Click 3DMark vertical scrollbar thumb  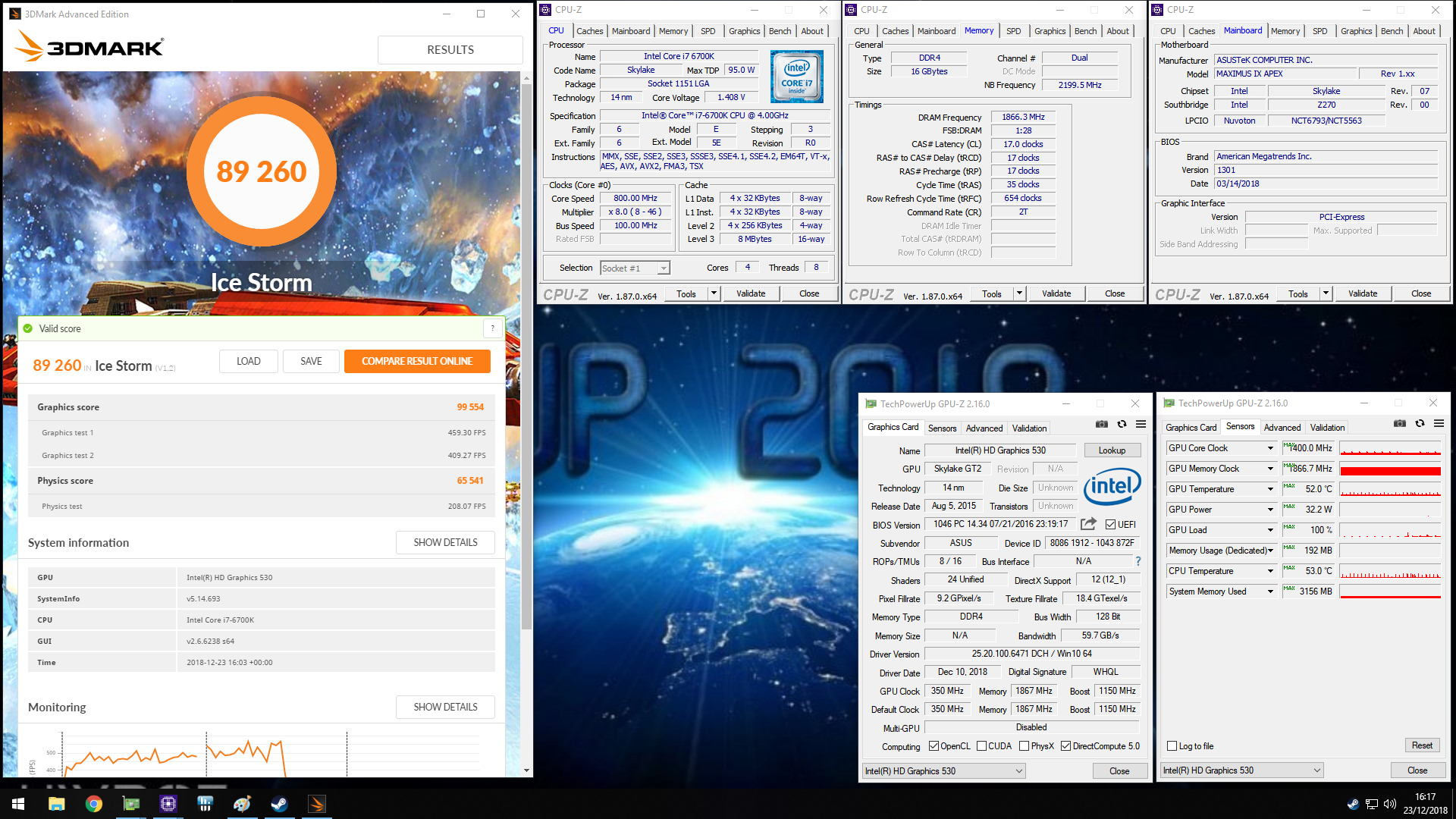(527, 356)
